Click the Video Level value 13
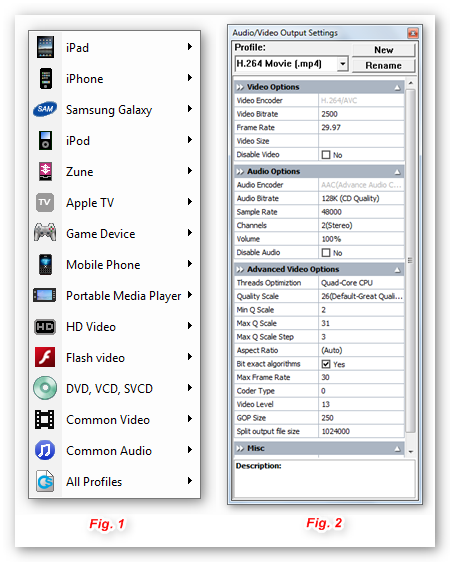Image resolution: width=450 pixels, height=562 pixels. click(361, 404)
